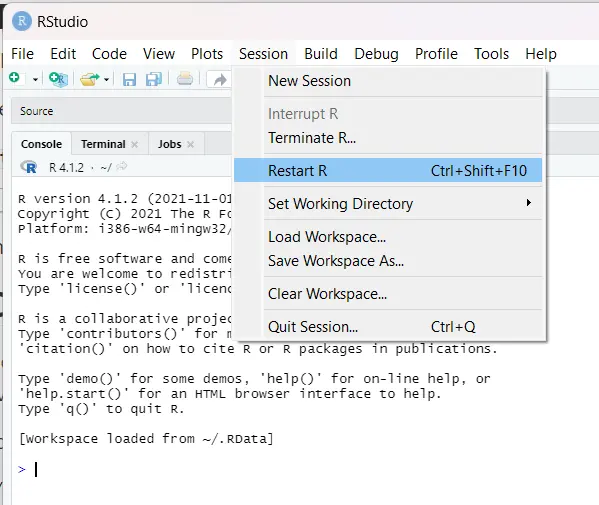Click the Source pane header label
Image resolution: width=599 pixels, height=505 pixels.
(37, 111)
